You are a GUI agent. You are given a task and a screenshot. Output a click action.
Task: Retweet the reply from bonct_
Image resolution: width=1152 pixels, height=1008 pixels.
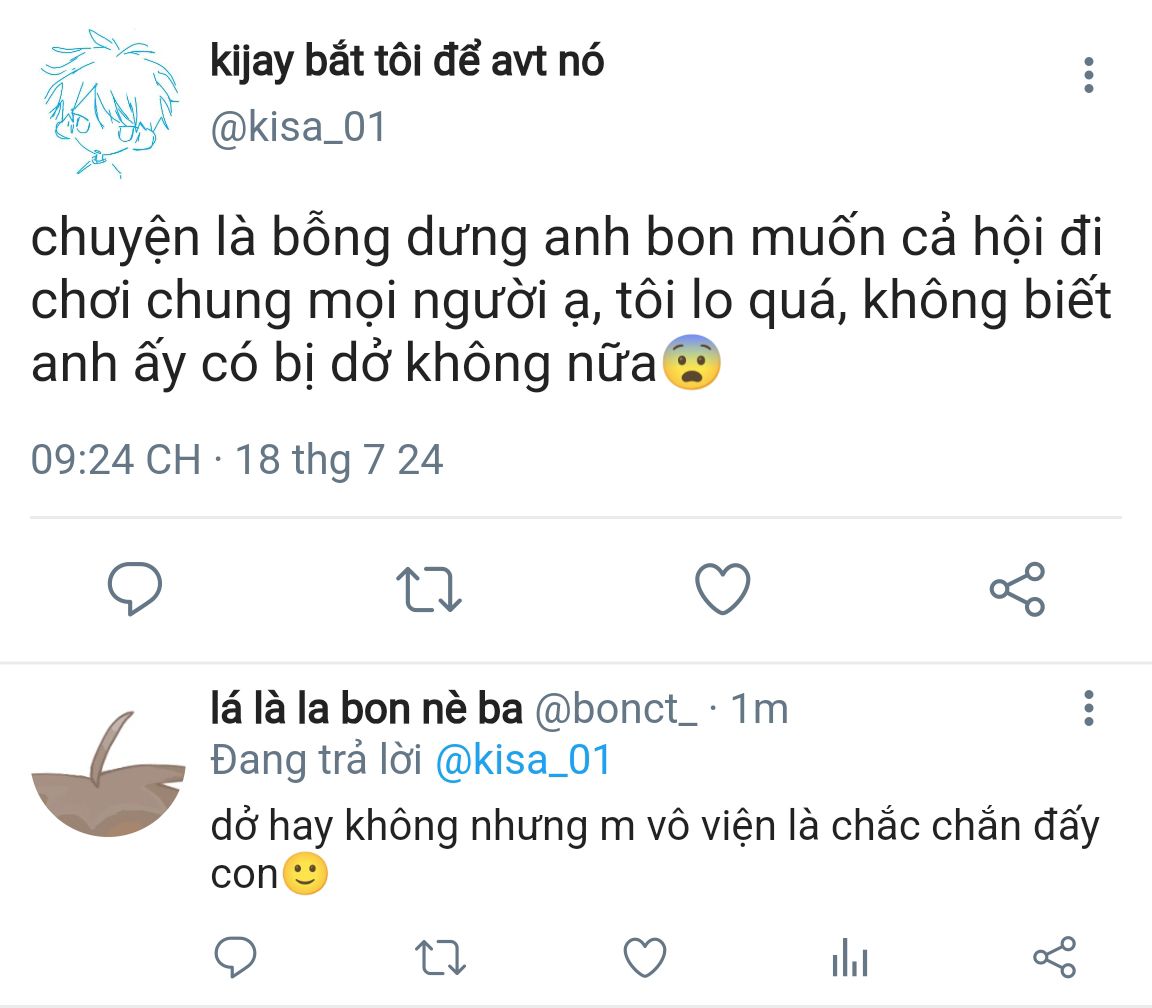(440, 958)
